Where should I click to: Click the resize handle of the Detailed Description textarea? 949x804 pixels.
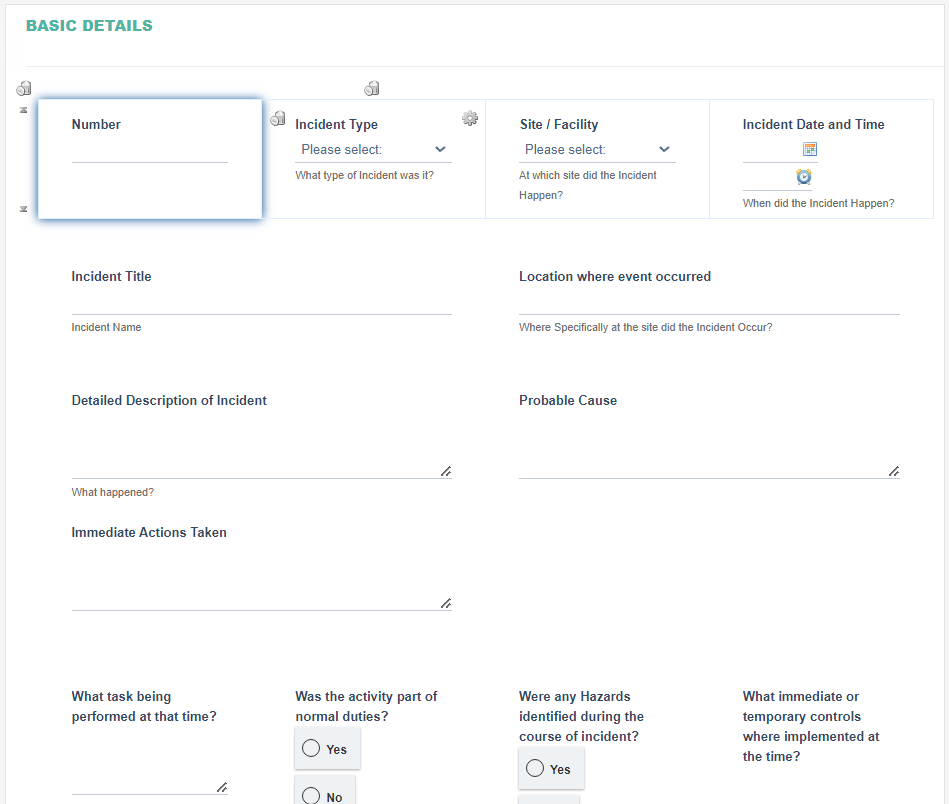[446, 471]
